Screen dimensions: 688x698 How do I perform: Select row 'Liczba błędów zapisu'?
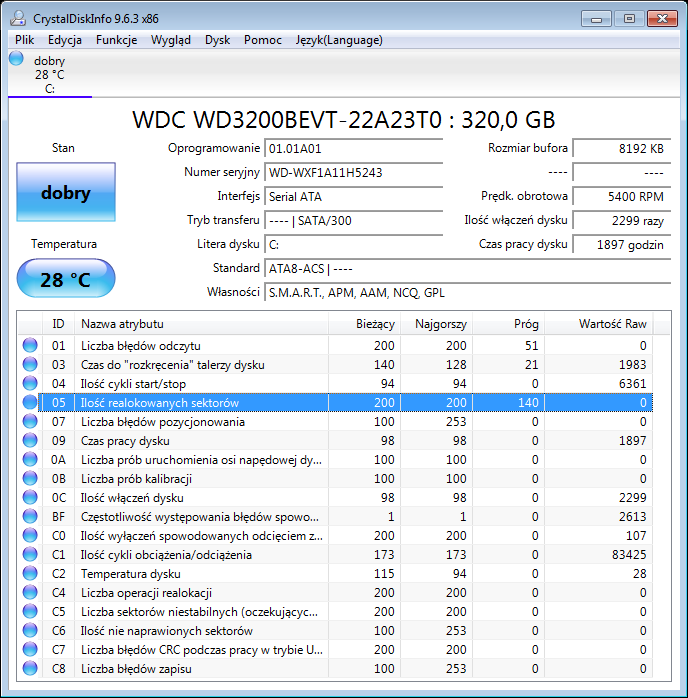[335, 668]
